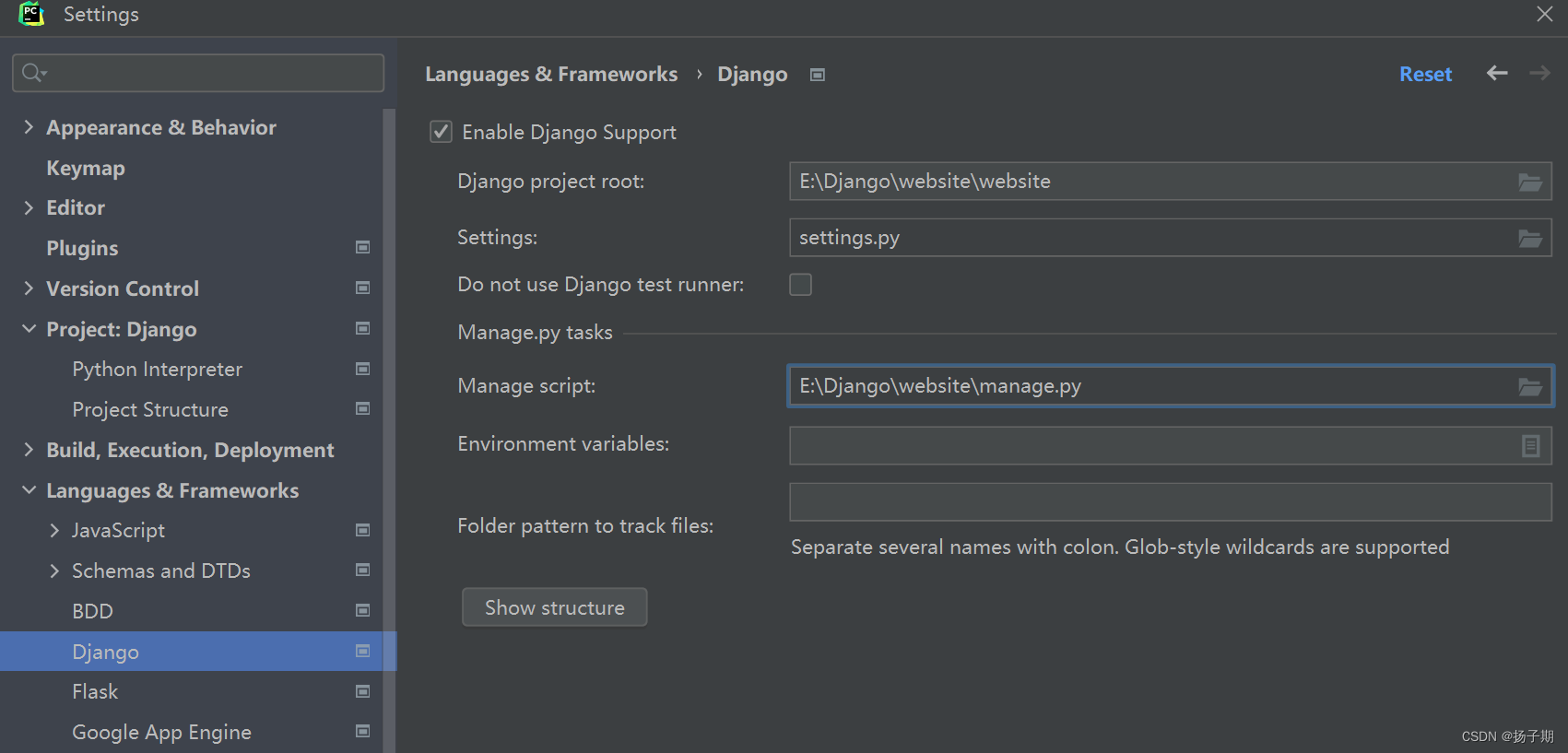Open the BDD settings page
Viewport: 1568px width, 753px height.
click(x=92, y=611)
